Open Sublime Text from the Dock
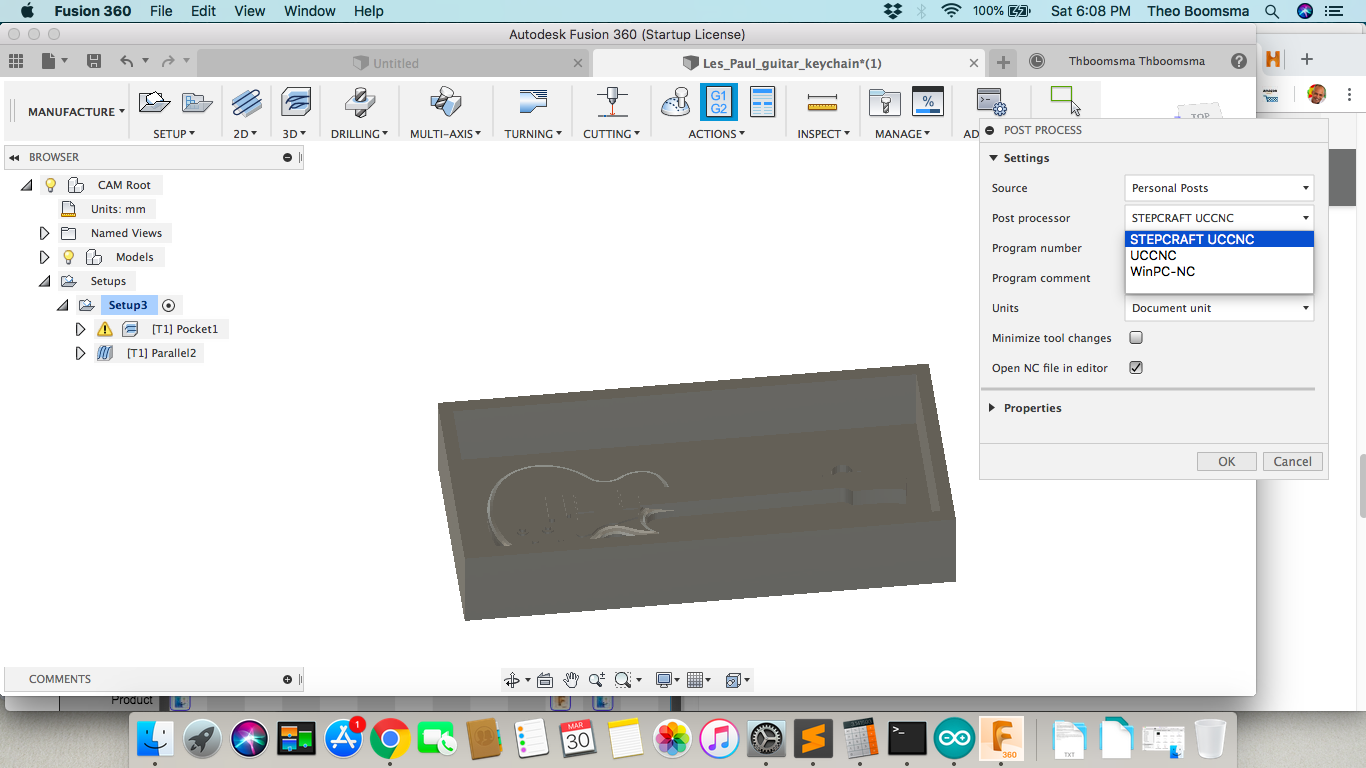Screen dimensions: 1366x768 pos(812,739)
